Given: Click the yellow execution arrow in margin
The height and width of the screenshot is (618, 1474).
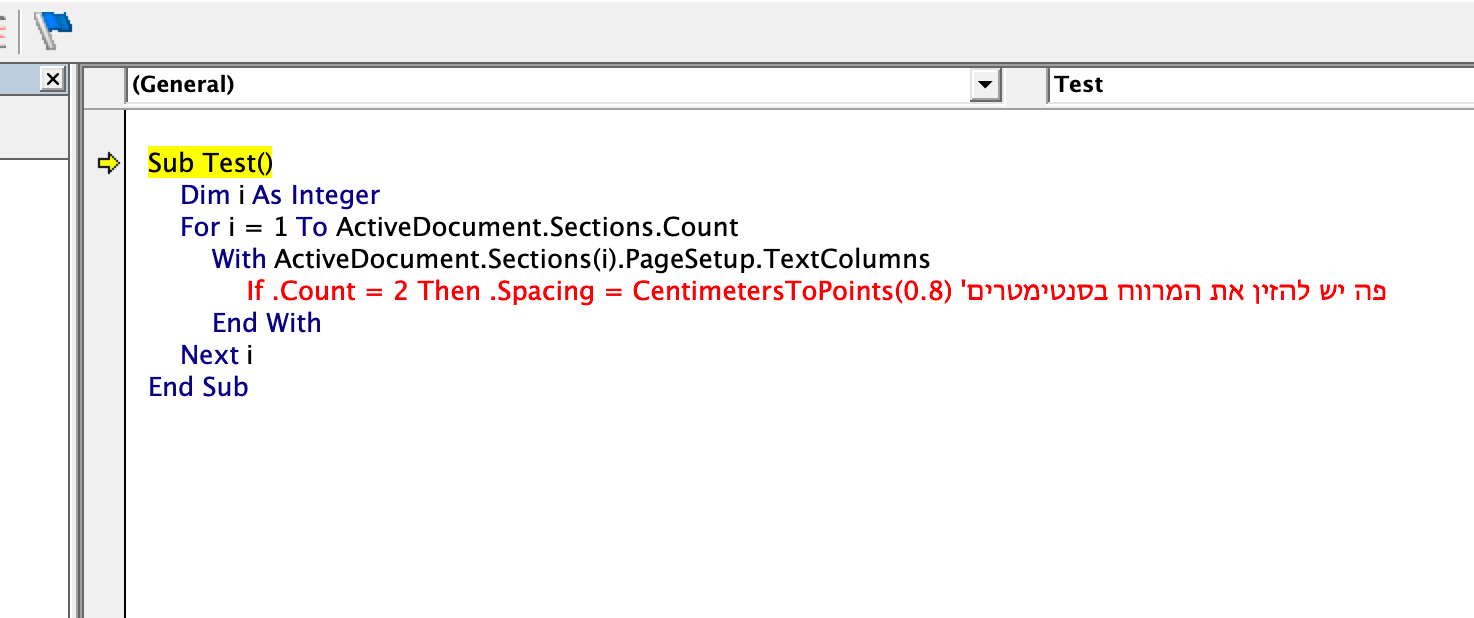Looking at the screenshot, I should pyautogui.click(x=108, y=163).
